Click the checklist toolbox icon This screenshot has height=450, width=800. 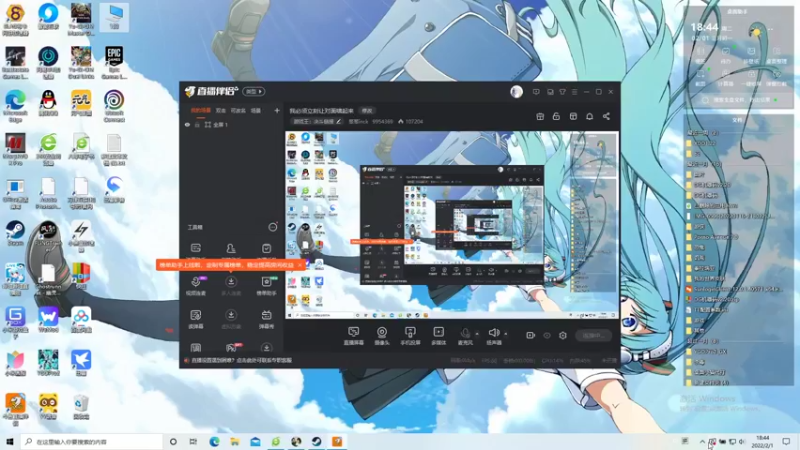pos(266,248)
